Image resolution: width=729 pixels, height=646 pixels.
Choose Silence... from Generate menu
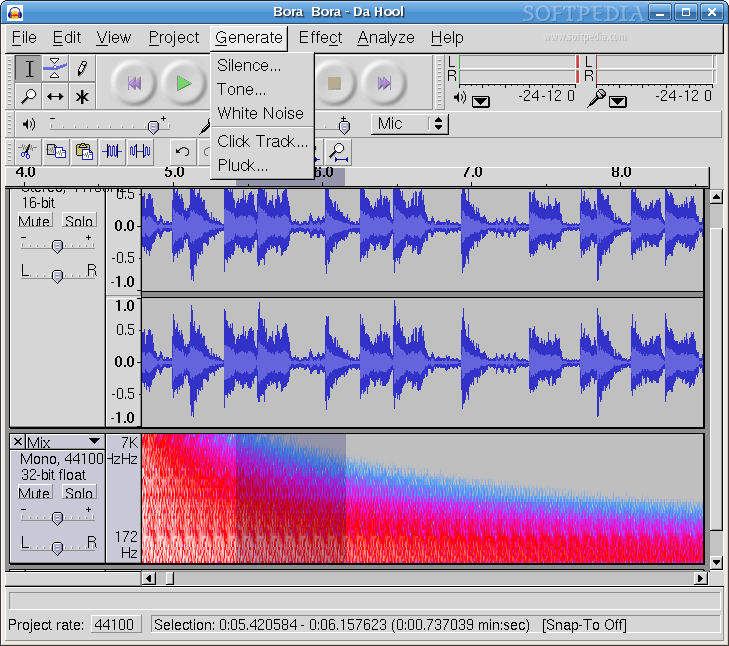pos(262,66)
